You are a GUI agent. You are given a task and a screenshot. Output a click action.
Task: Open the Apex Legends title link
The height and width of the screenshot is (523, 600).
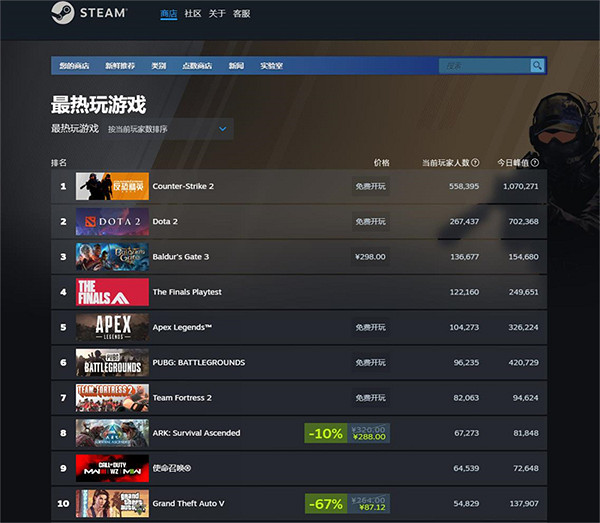click(182, 327)
